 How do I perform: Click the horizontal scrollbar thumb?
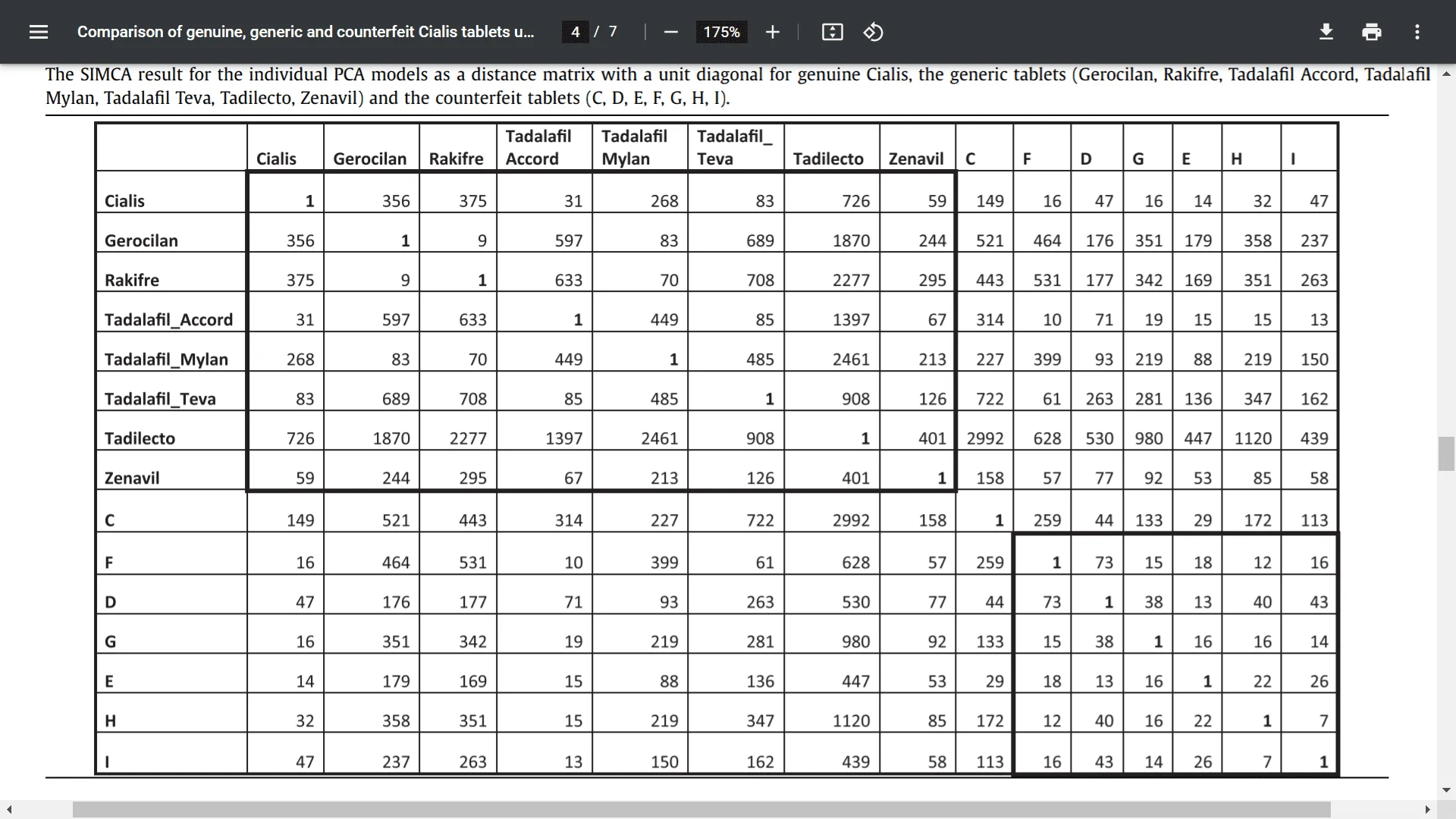[701, 809]
